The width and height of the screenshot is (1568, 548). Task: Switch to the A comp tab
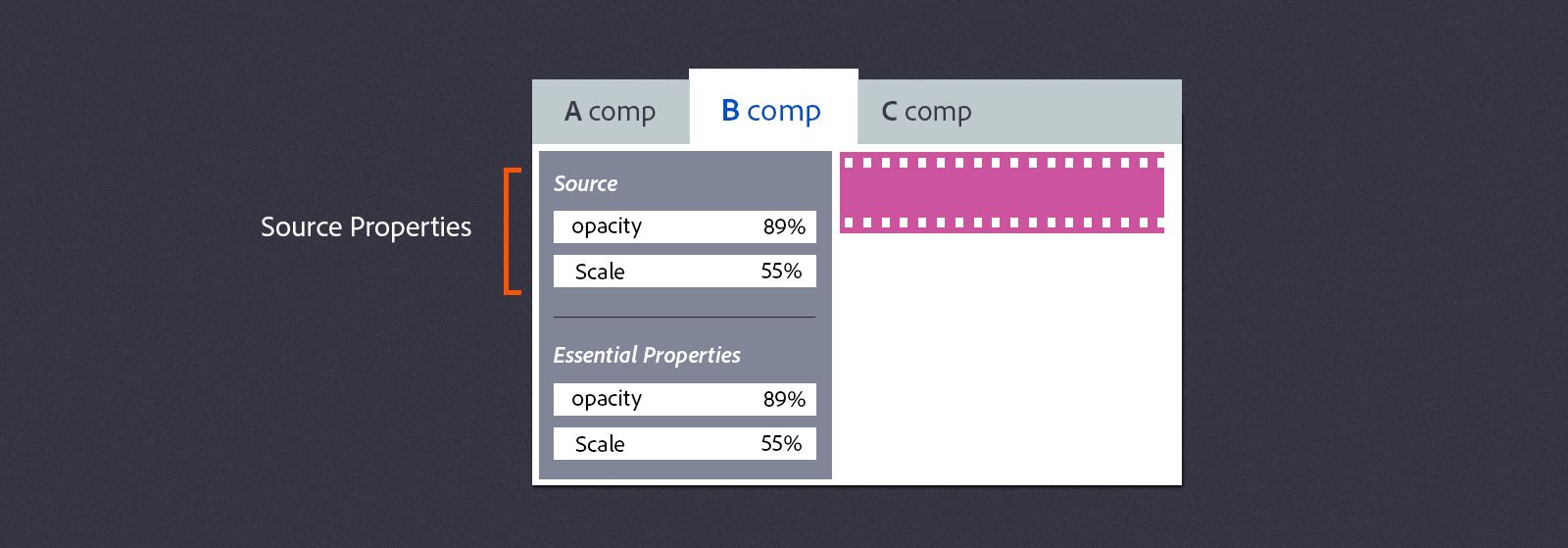click(610, 112)
